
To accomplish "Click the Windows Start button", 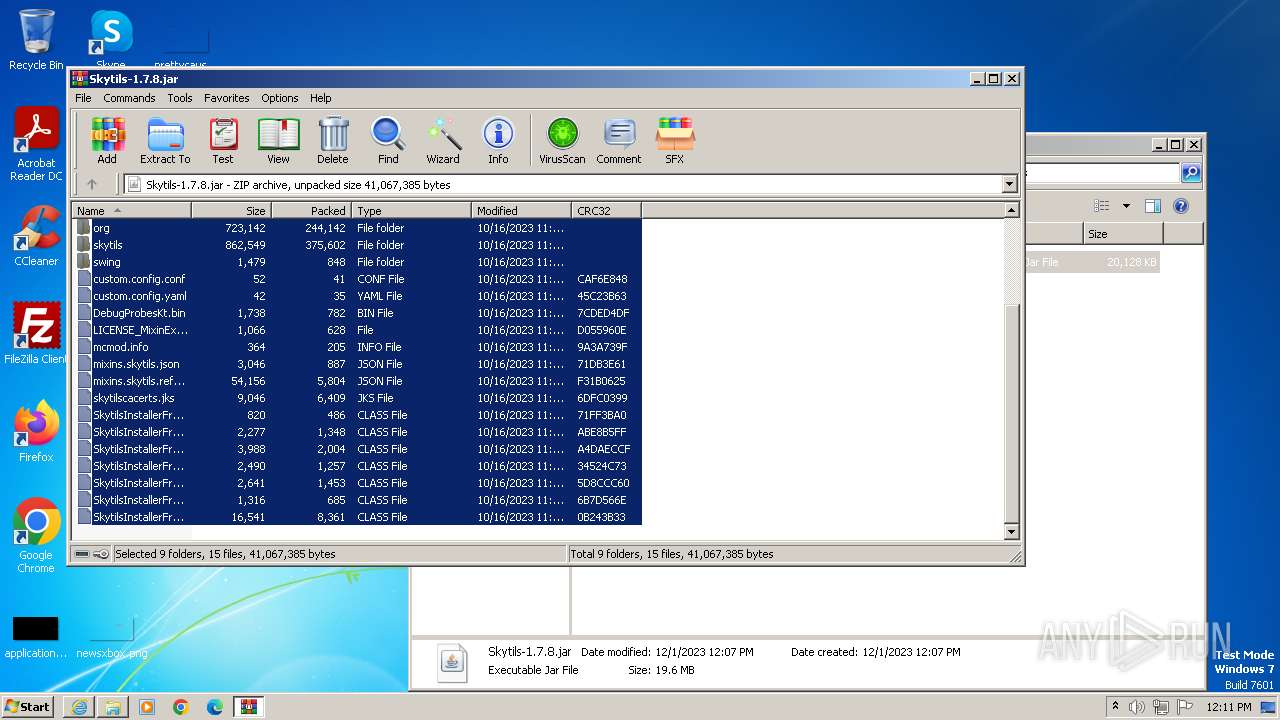I will pos(28,706).
